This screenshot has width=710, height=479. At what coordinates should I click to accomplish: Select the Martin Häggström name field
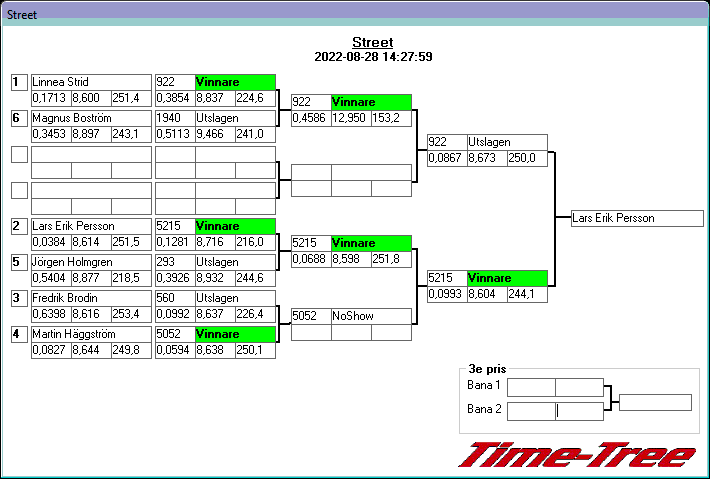(91, 335)
